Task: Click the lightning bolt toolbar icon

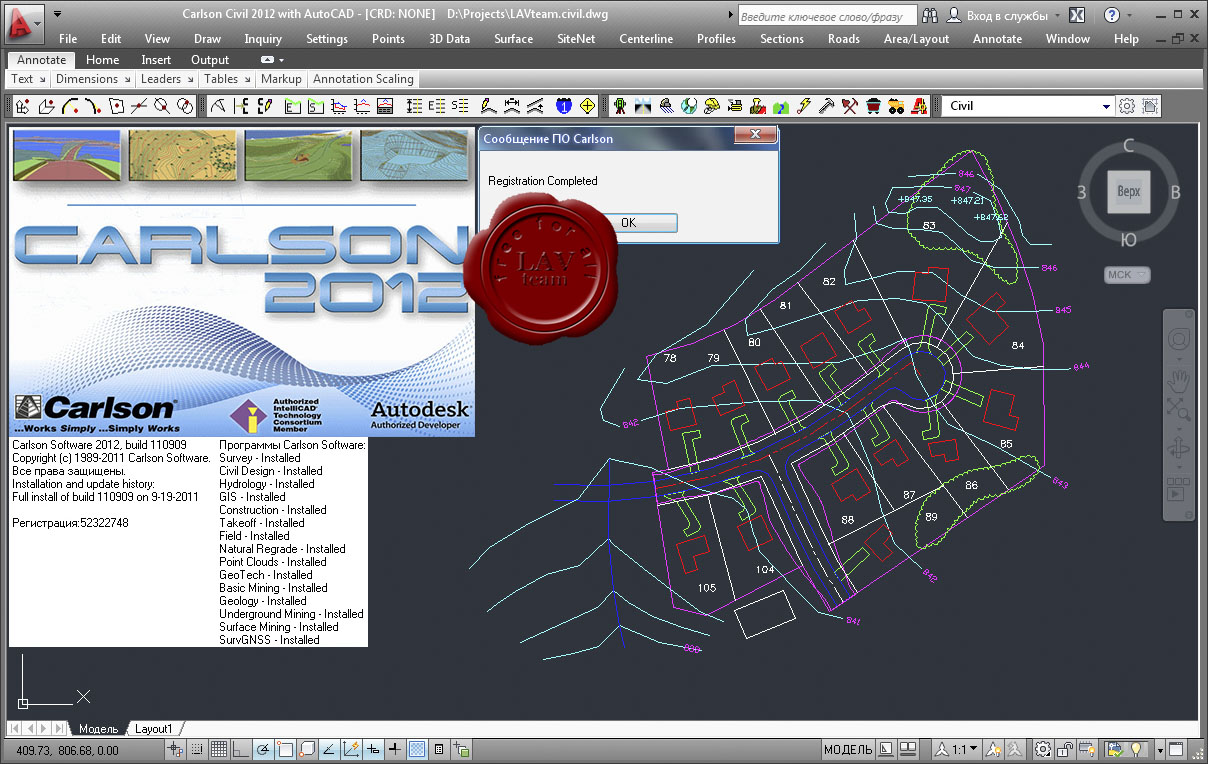Action: [x=803, y=105]
